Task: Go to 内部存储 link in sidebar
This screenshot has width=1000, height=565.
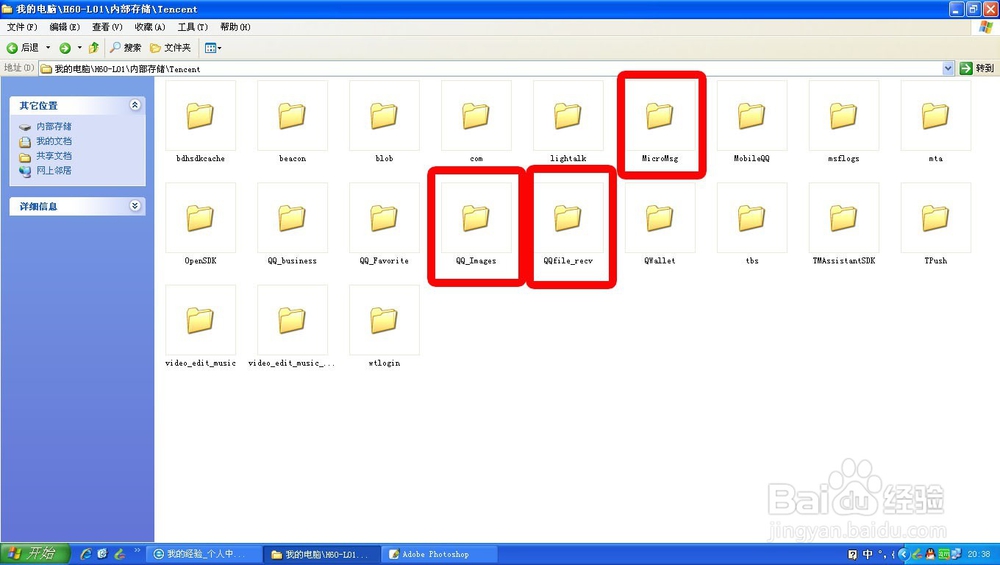Action: tap(54, 126)
